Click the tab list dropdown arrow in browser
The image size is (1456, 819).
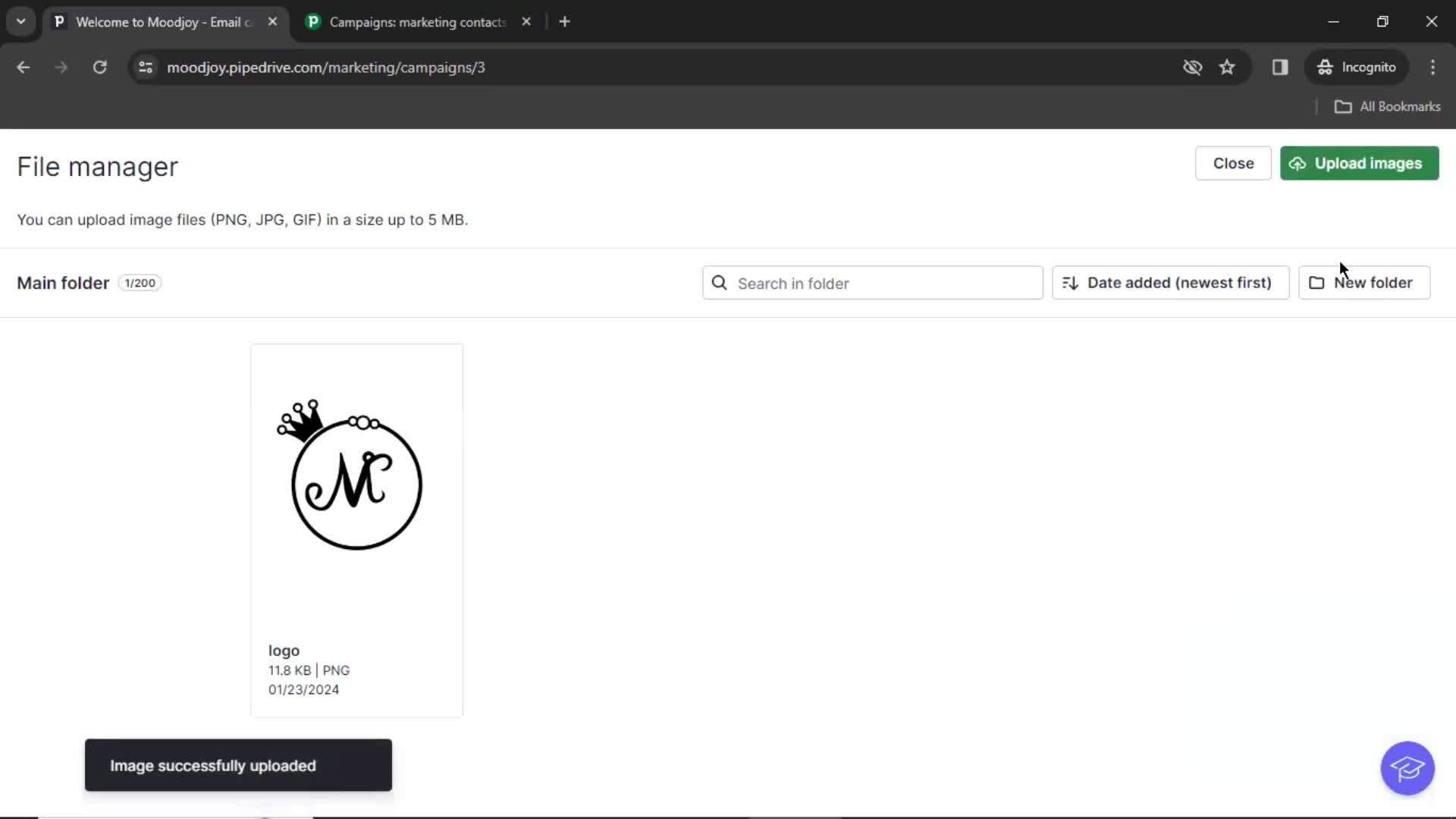[21, 22]
